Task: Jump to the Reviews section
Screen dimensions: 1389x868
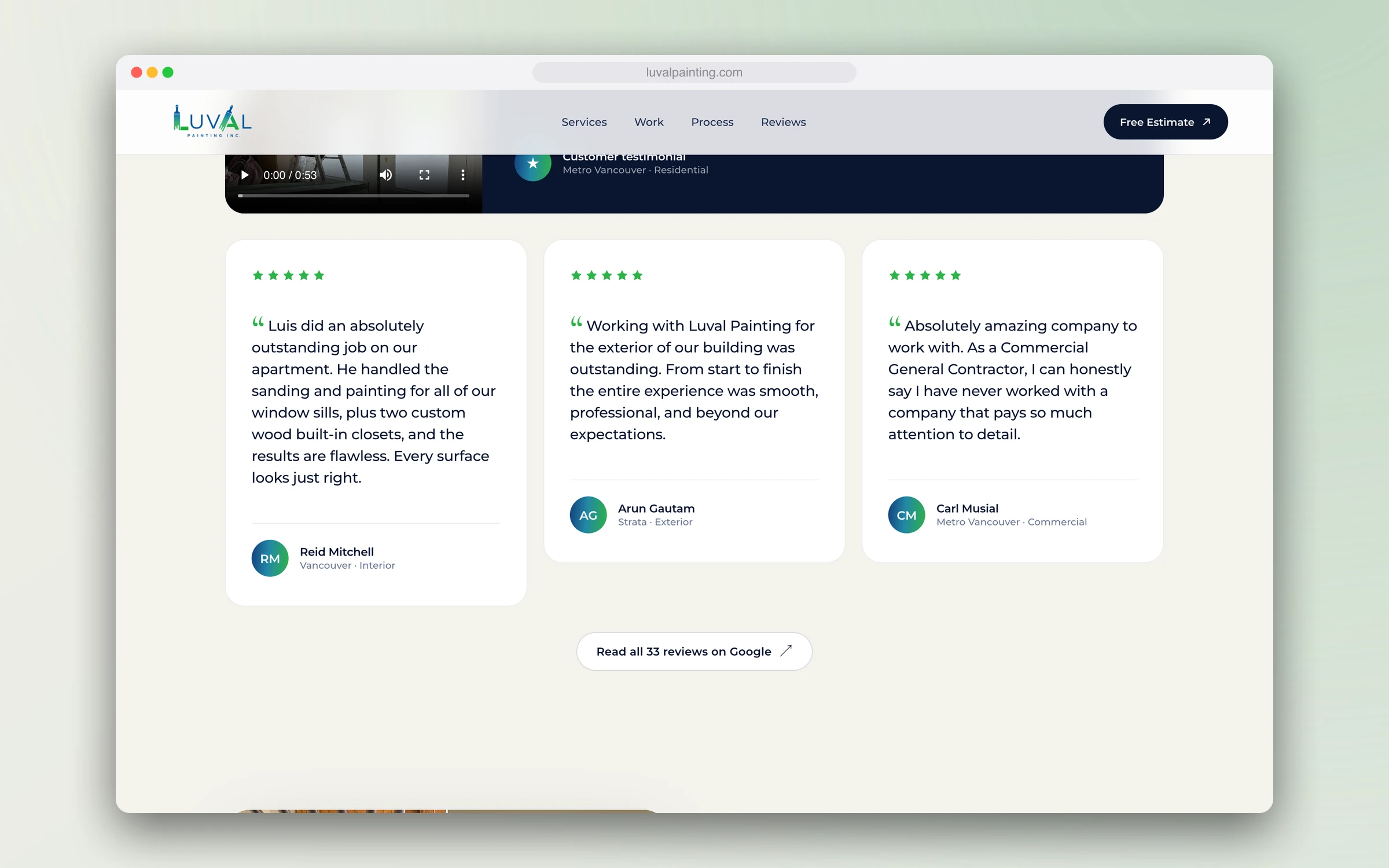Action: click(783, 122)
